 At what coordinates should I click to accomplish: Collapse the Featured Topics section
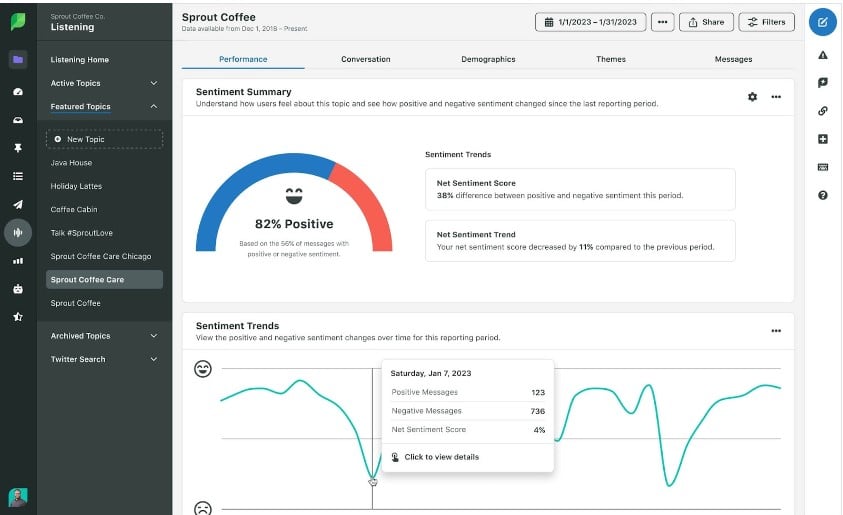[104, 106]
